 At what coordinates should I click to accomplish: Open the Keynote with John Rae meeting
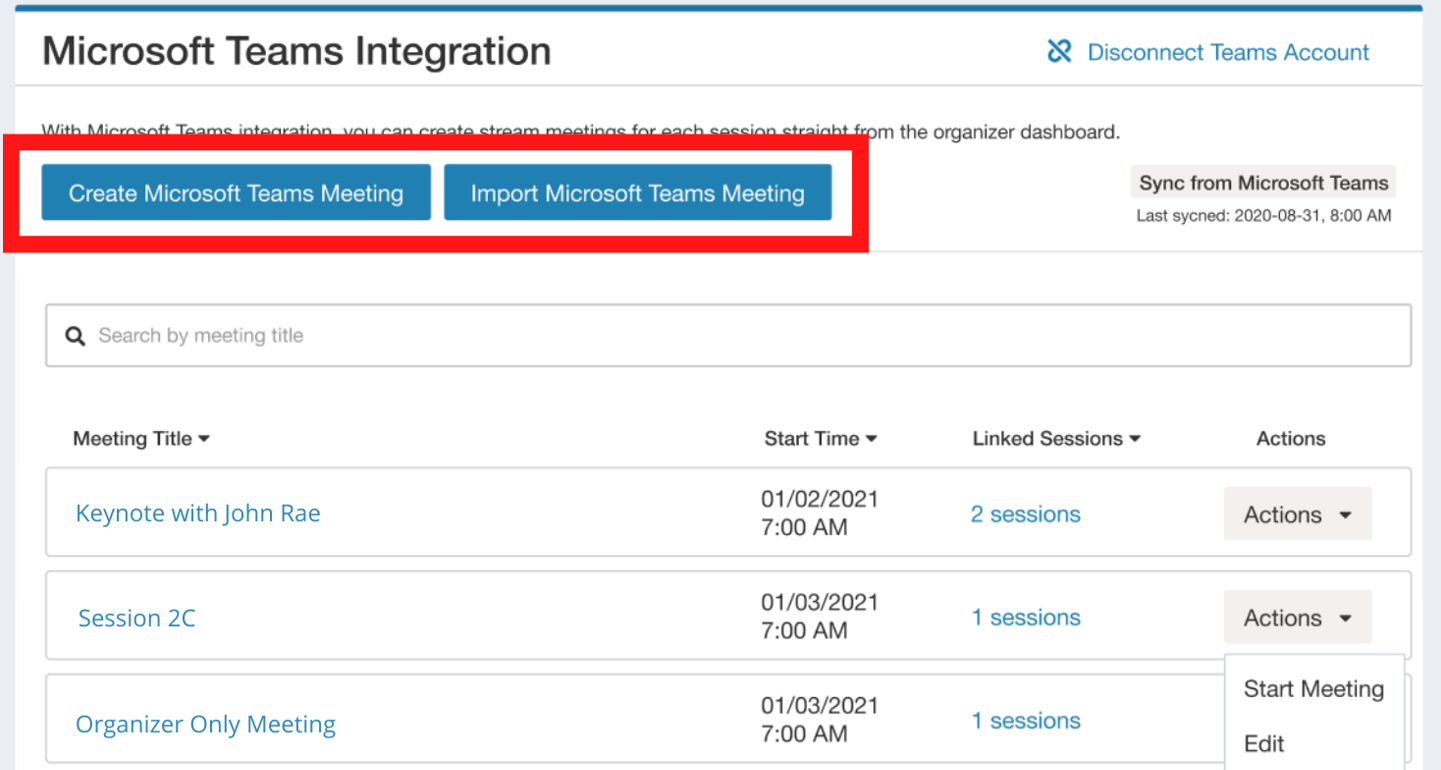pyautogui.click(x=197, y=513)
